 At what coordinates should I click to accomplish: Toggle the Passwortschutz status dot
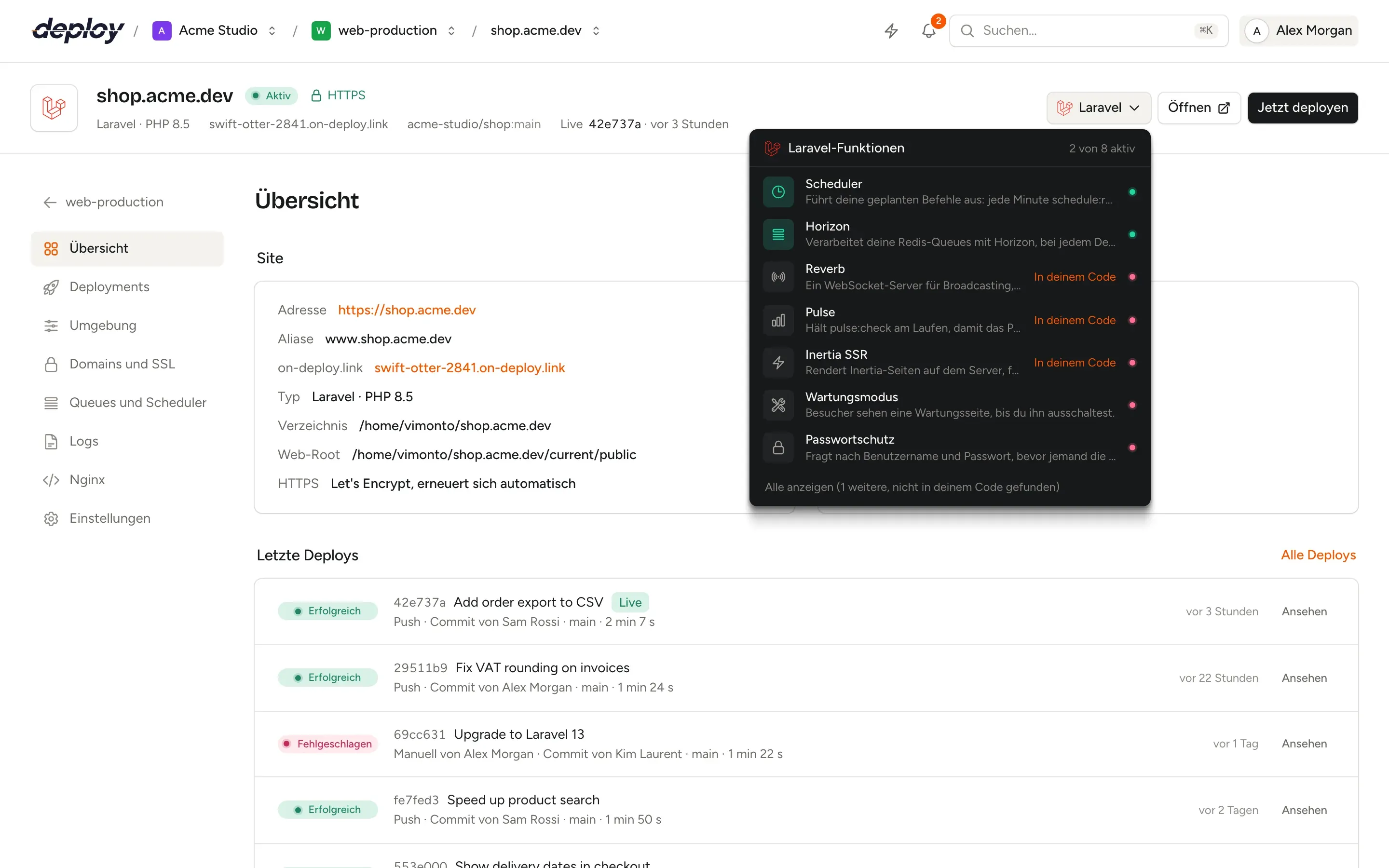point(1132,448)
